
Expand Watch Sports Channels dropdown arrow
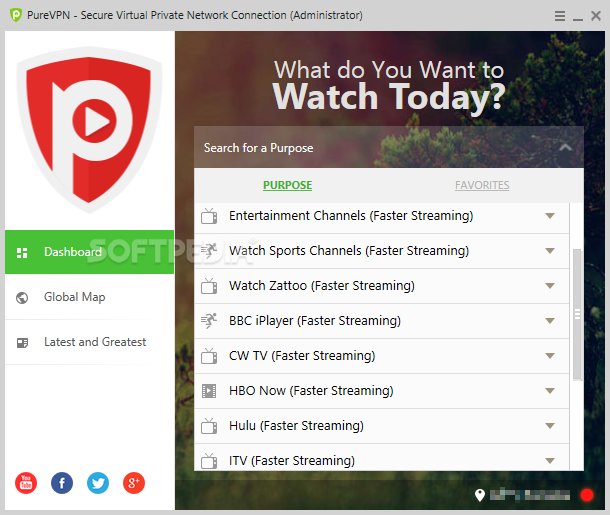pos(550,251)
